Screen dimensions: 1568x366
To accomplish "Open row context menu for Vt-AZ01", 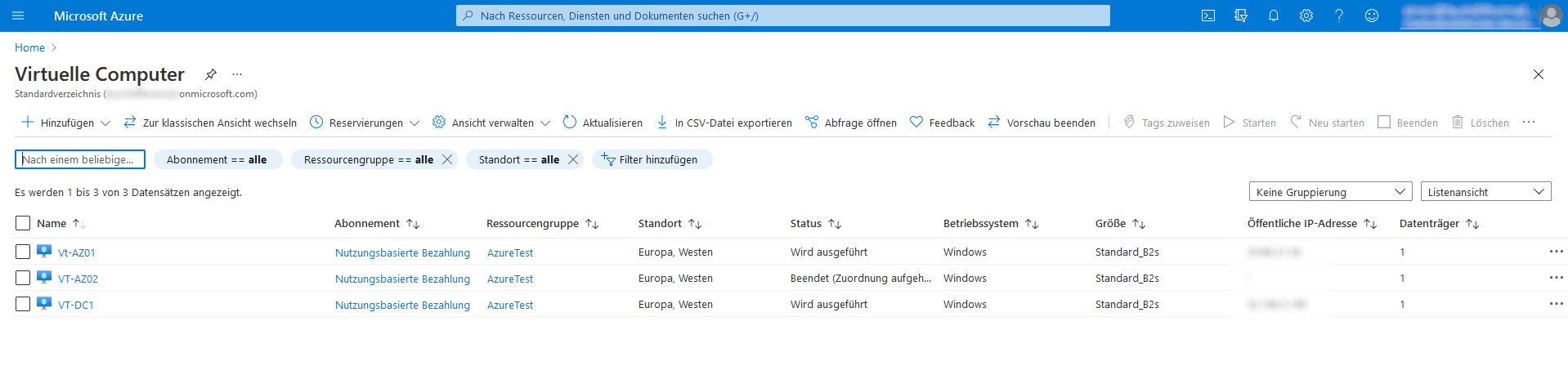I will pyautogui.click(x=1556, y=252).
